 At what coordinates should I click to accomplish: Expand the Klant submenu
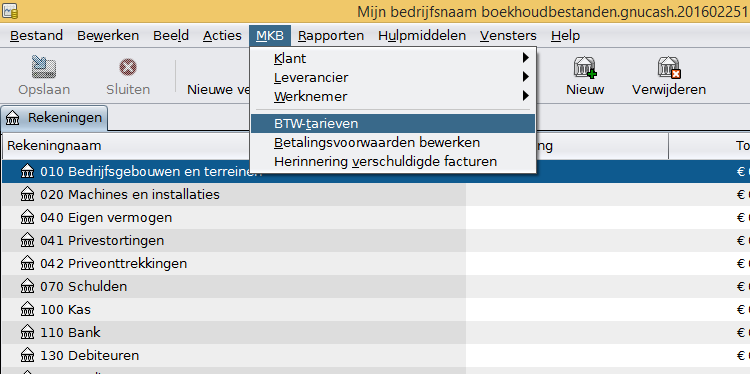tap(393, 58)
